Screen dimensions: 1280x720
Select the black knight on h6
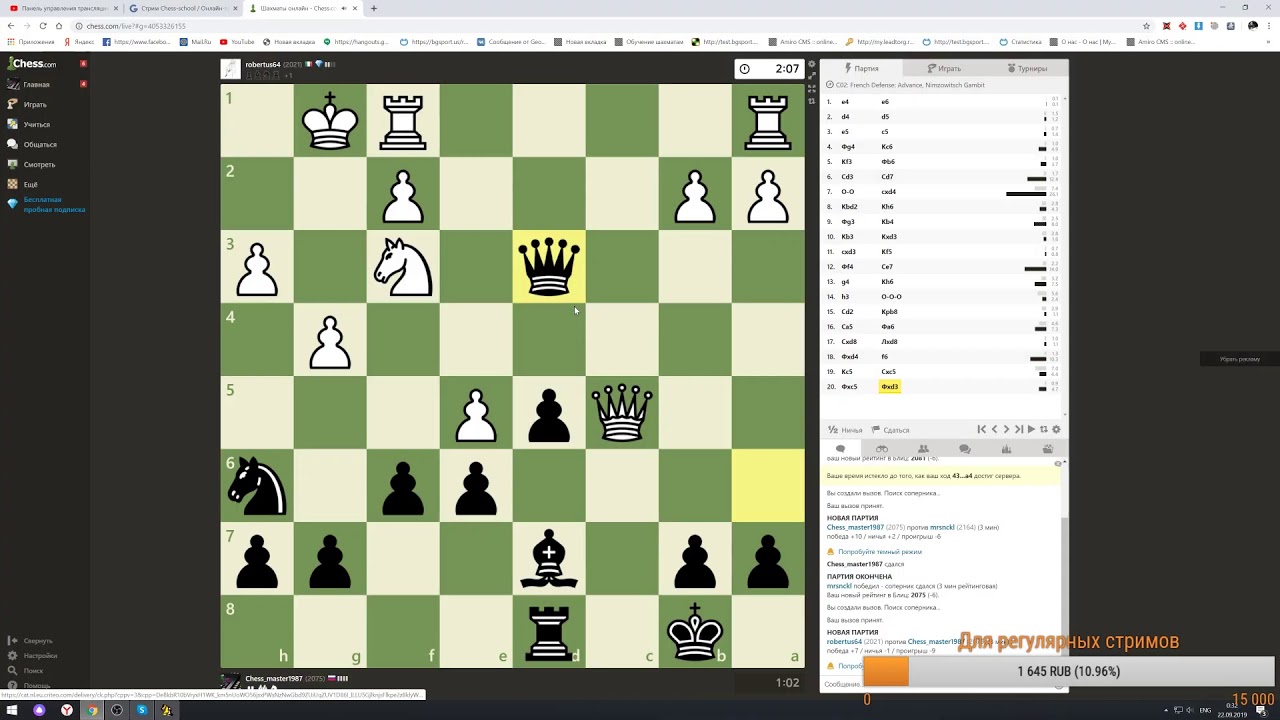point(257,485)
